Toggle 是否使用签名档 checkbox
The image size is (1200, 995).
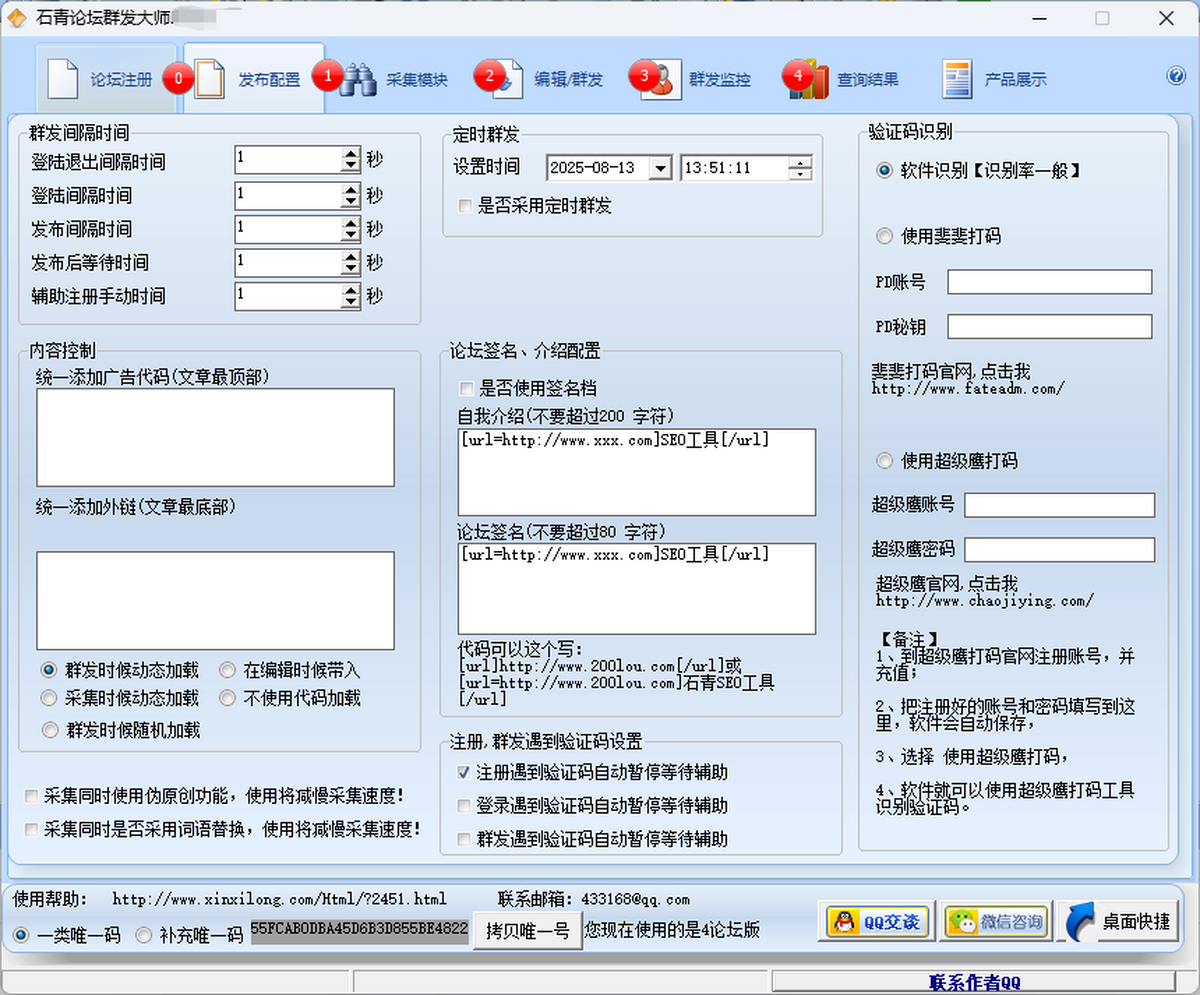tap(465, 388)
